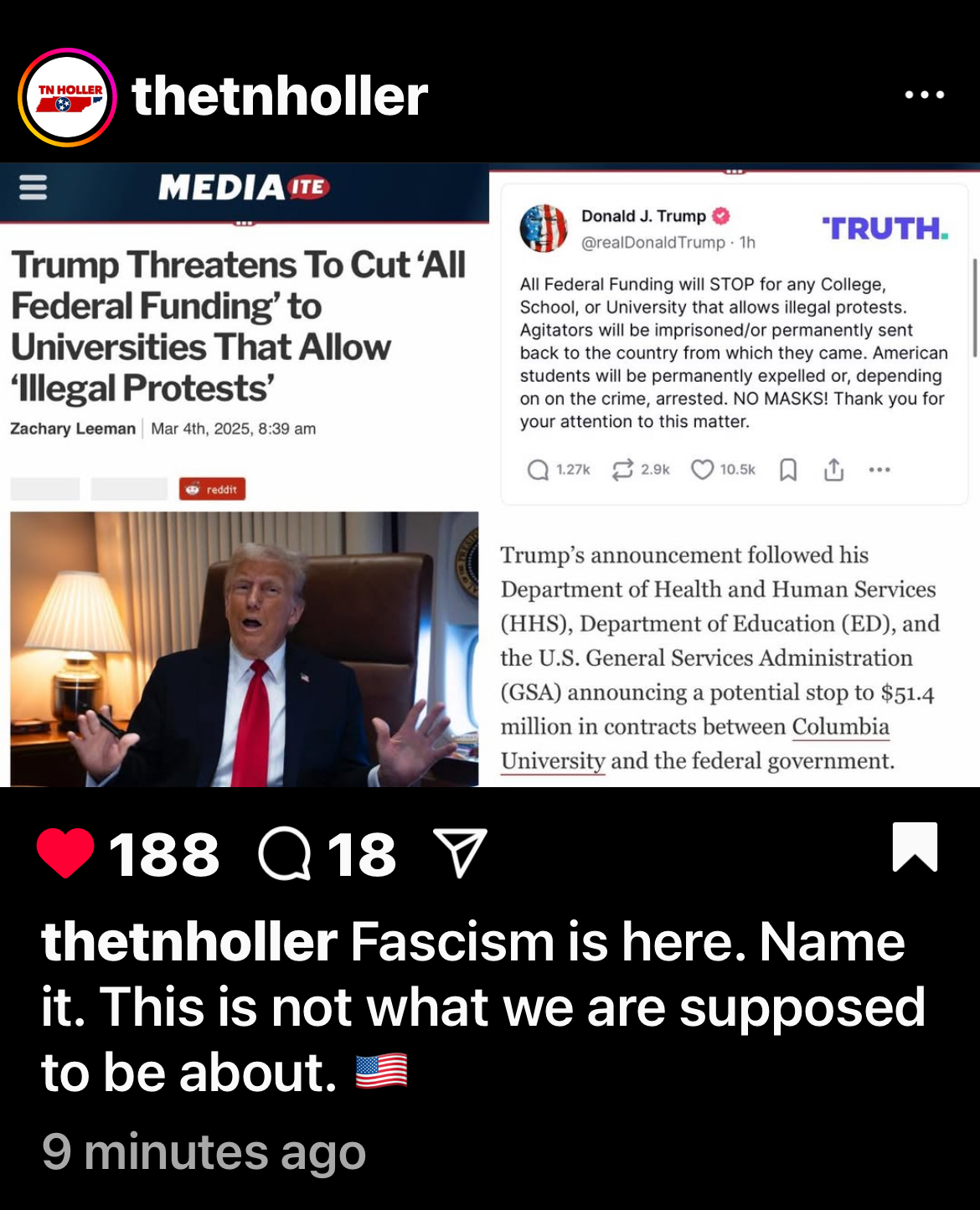Open comments via speech bubble icon
The width and height of the screenshot is (980, 1210).
tap(285, 854)
